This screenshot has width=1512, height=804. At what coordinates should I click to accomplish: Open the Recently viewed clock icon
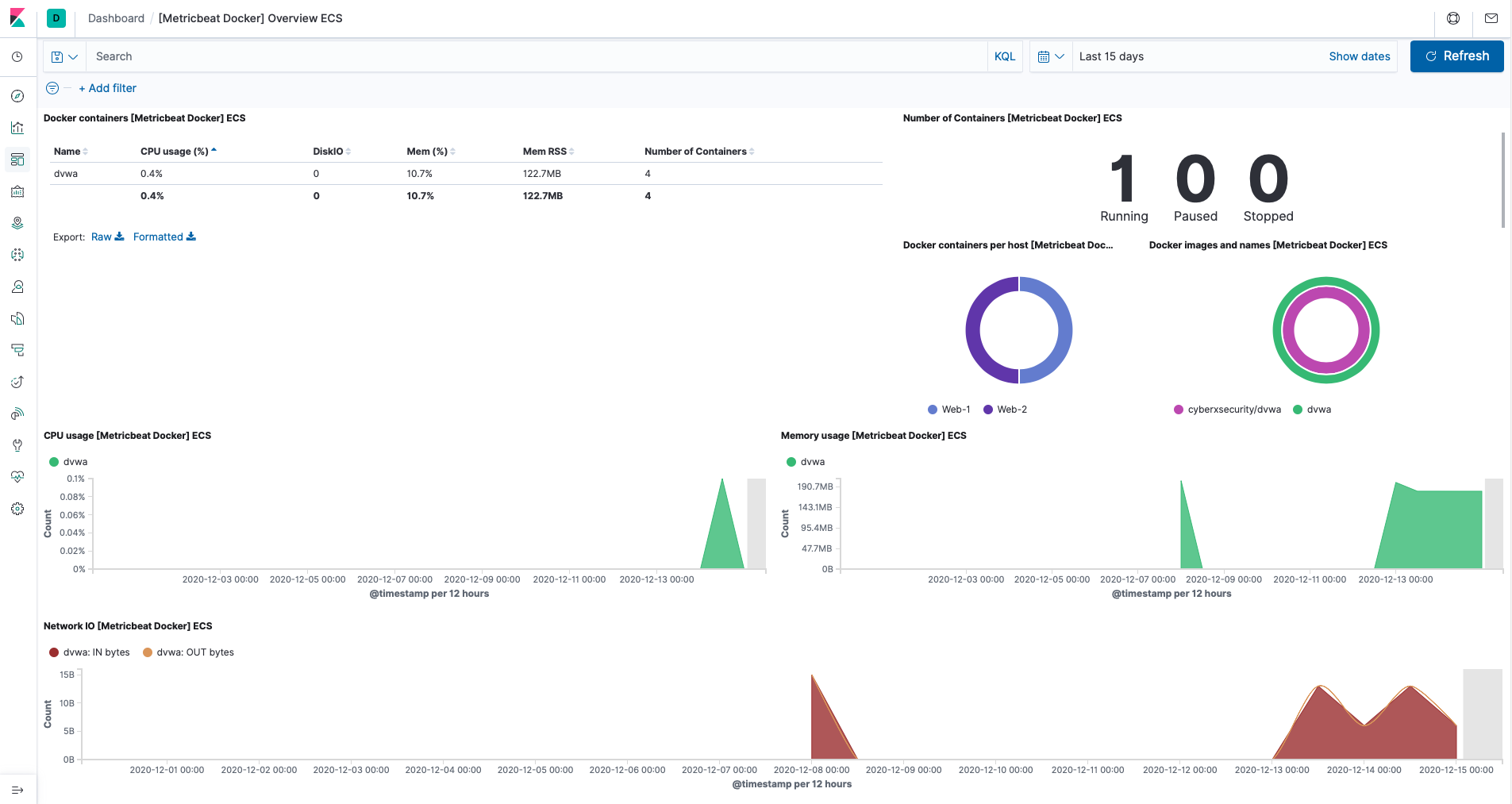click(x=17, y=57)
